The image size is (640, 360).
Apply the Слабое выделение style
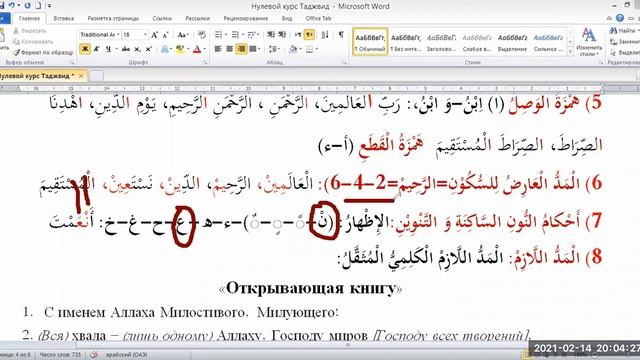[x=477, y=42]
